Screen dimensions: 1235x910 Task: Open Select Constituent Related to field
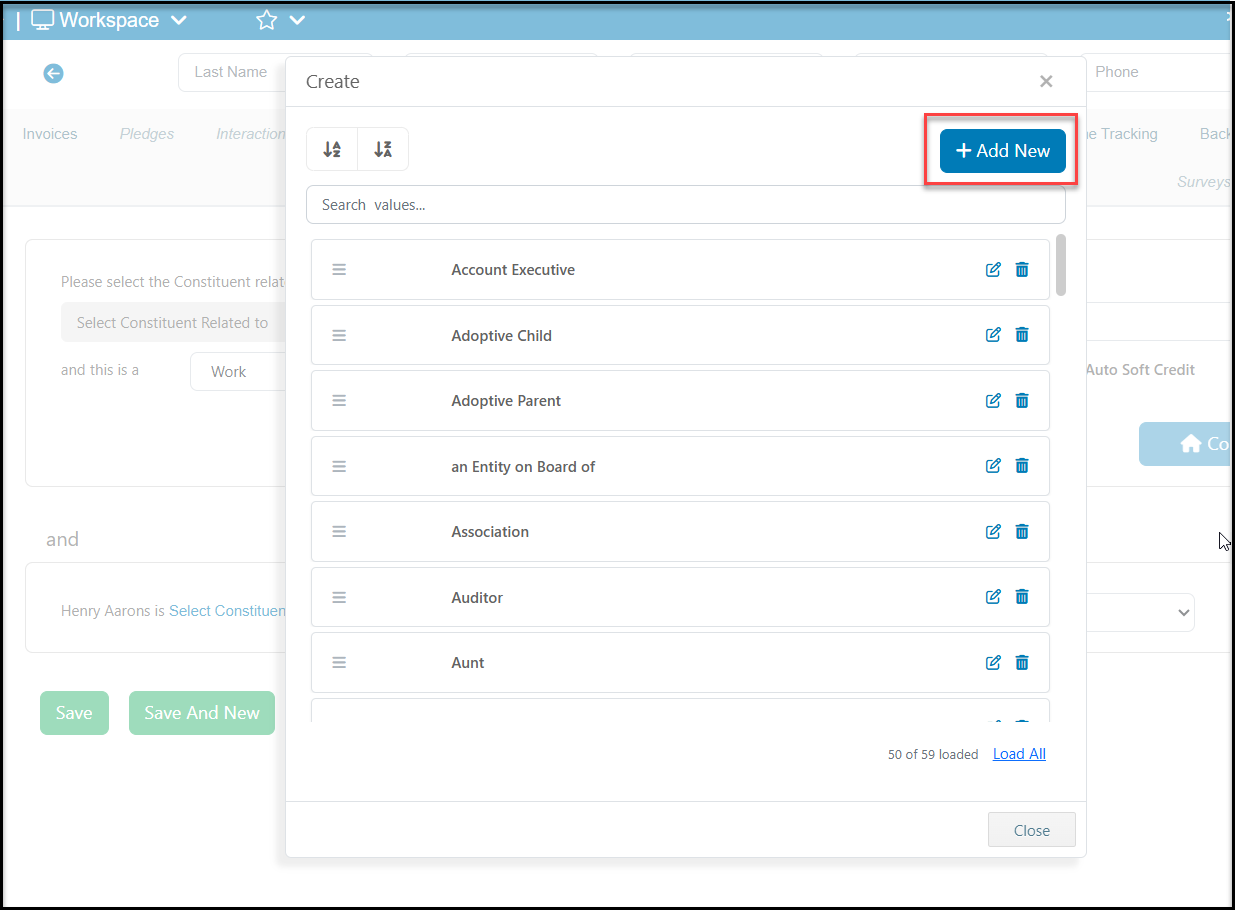tap(173, 323)
